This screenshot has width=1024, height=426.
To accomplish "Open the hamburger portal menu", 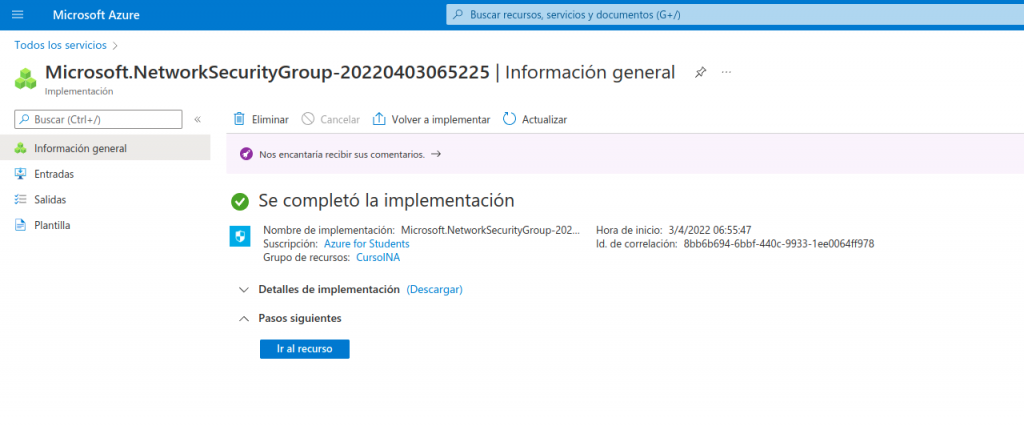I will tap(18, 14).
